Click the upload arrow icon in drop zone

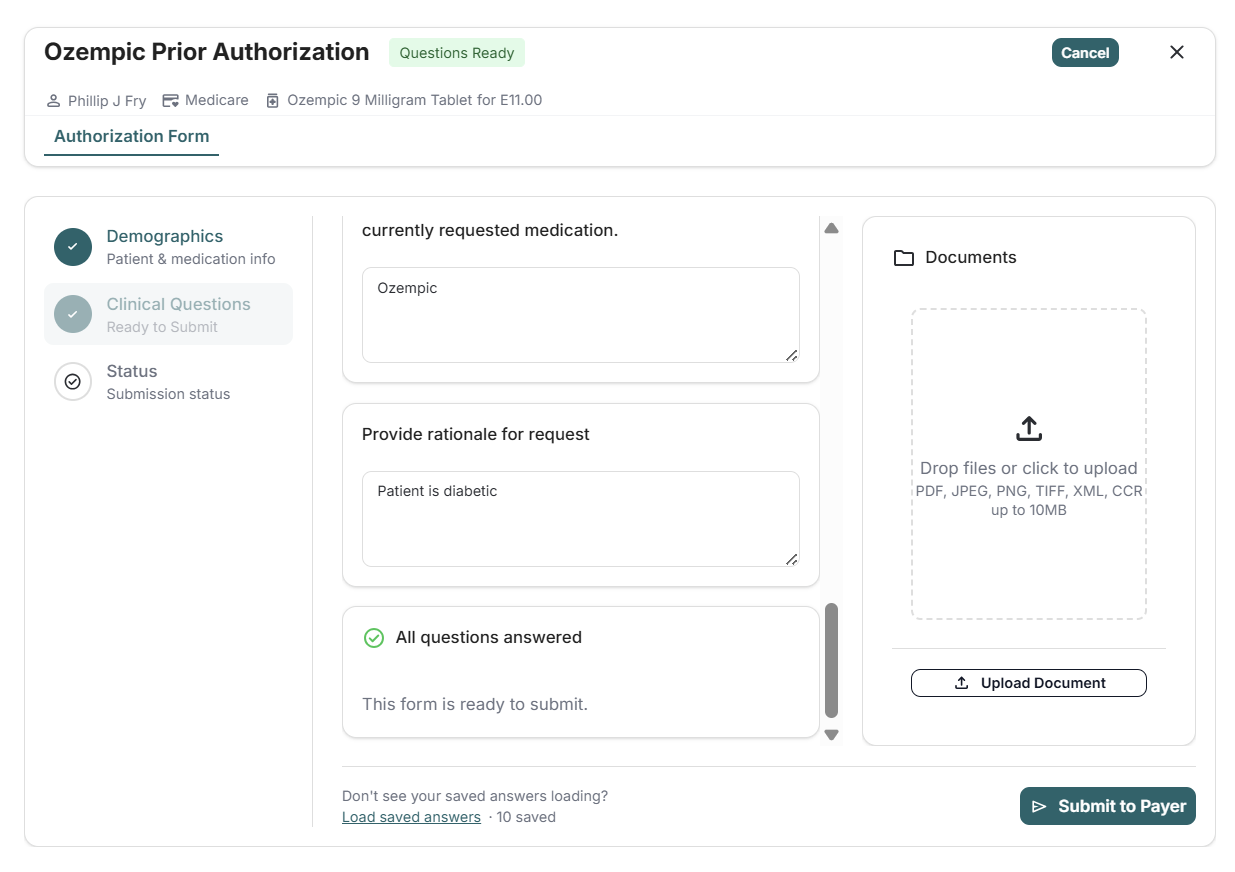(x=1029, y=429)
